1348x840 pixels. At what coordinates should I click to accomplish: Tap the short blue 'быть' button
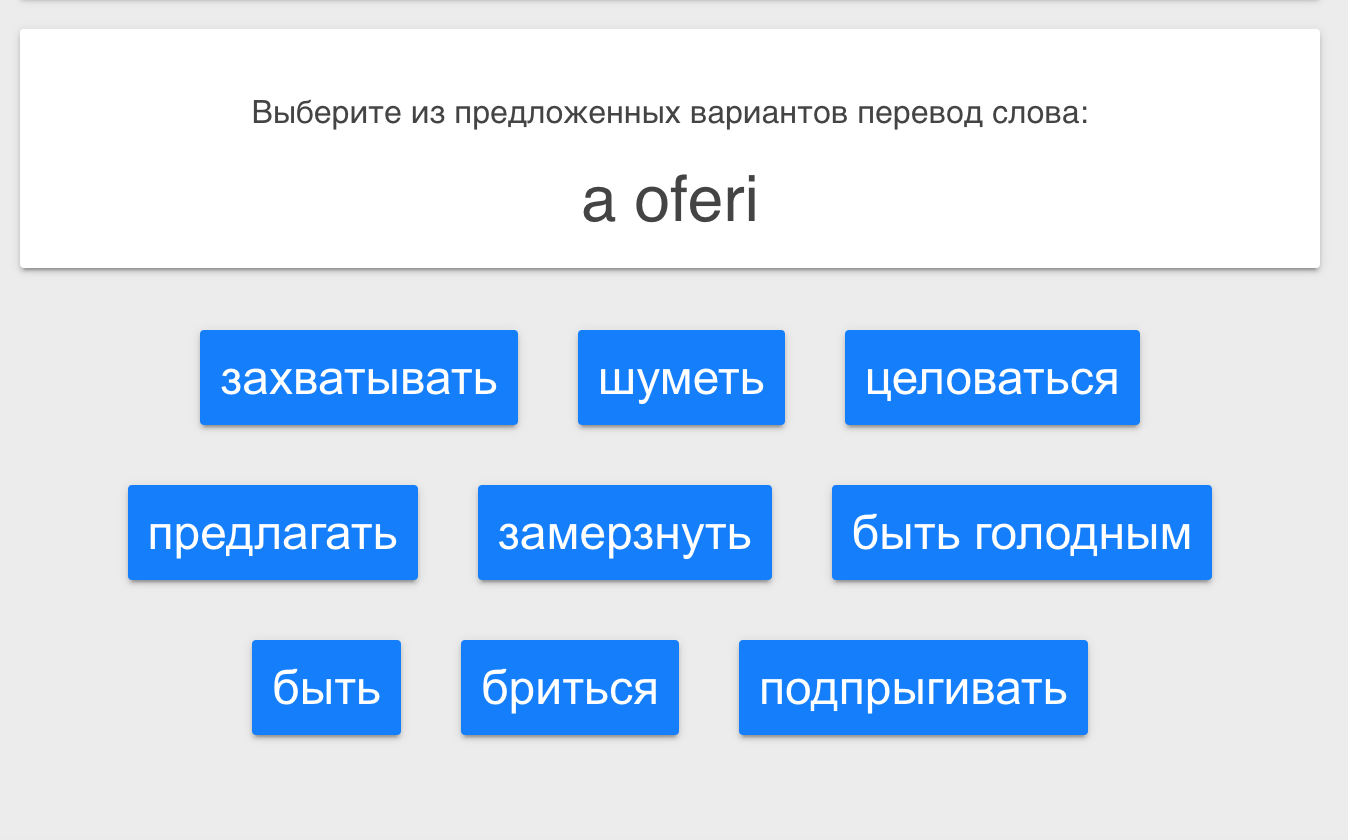pyautogui.click(x=326, y=688)
